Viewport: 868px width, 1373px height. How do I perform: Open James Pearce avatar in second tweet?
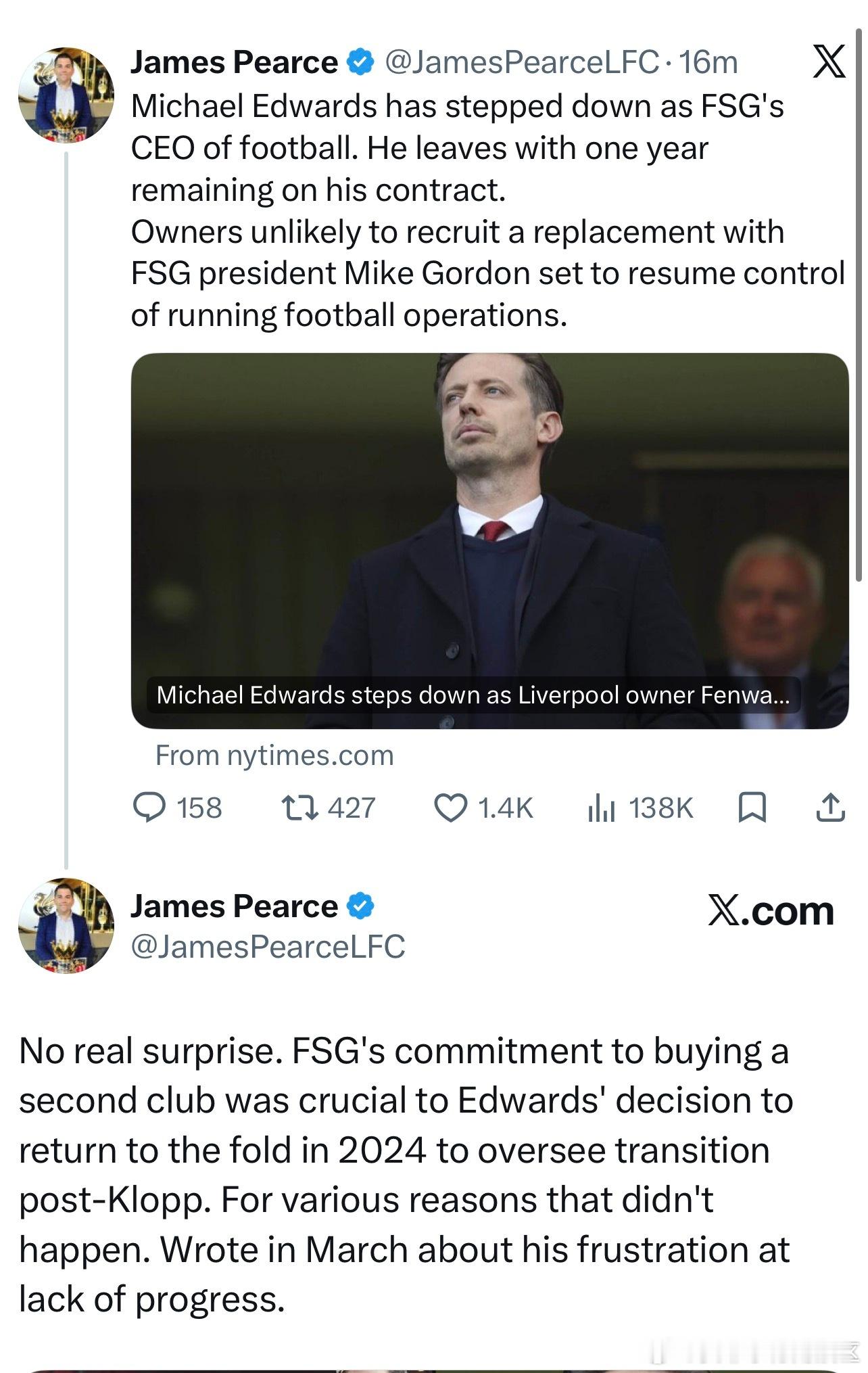(66, 926)
